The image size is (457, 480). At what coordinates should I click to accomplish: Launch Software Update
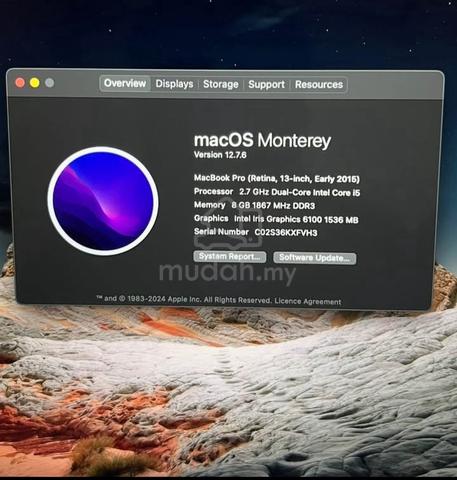(x=315, y=258)
